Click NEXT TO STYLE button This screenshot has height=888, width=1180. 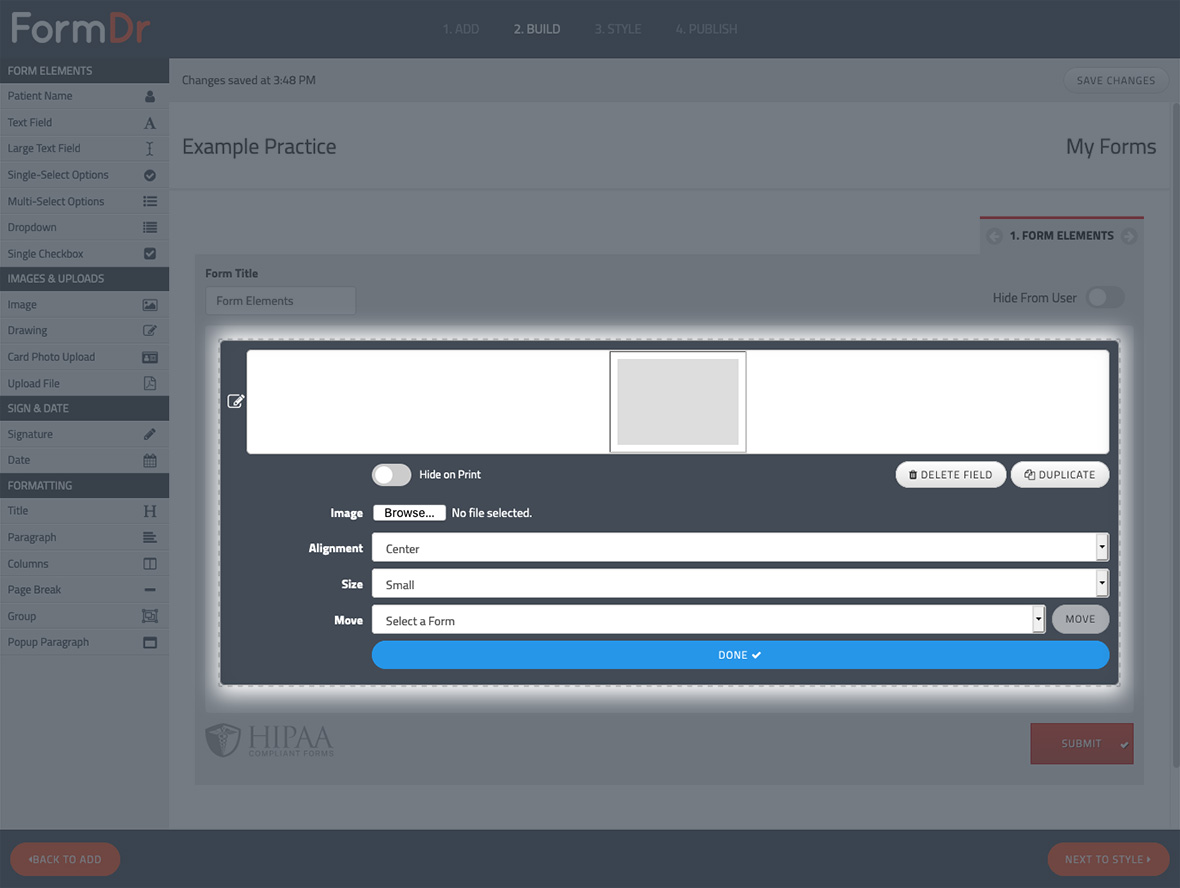(1108, 859)
